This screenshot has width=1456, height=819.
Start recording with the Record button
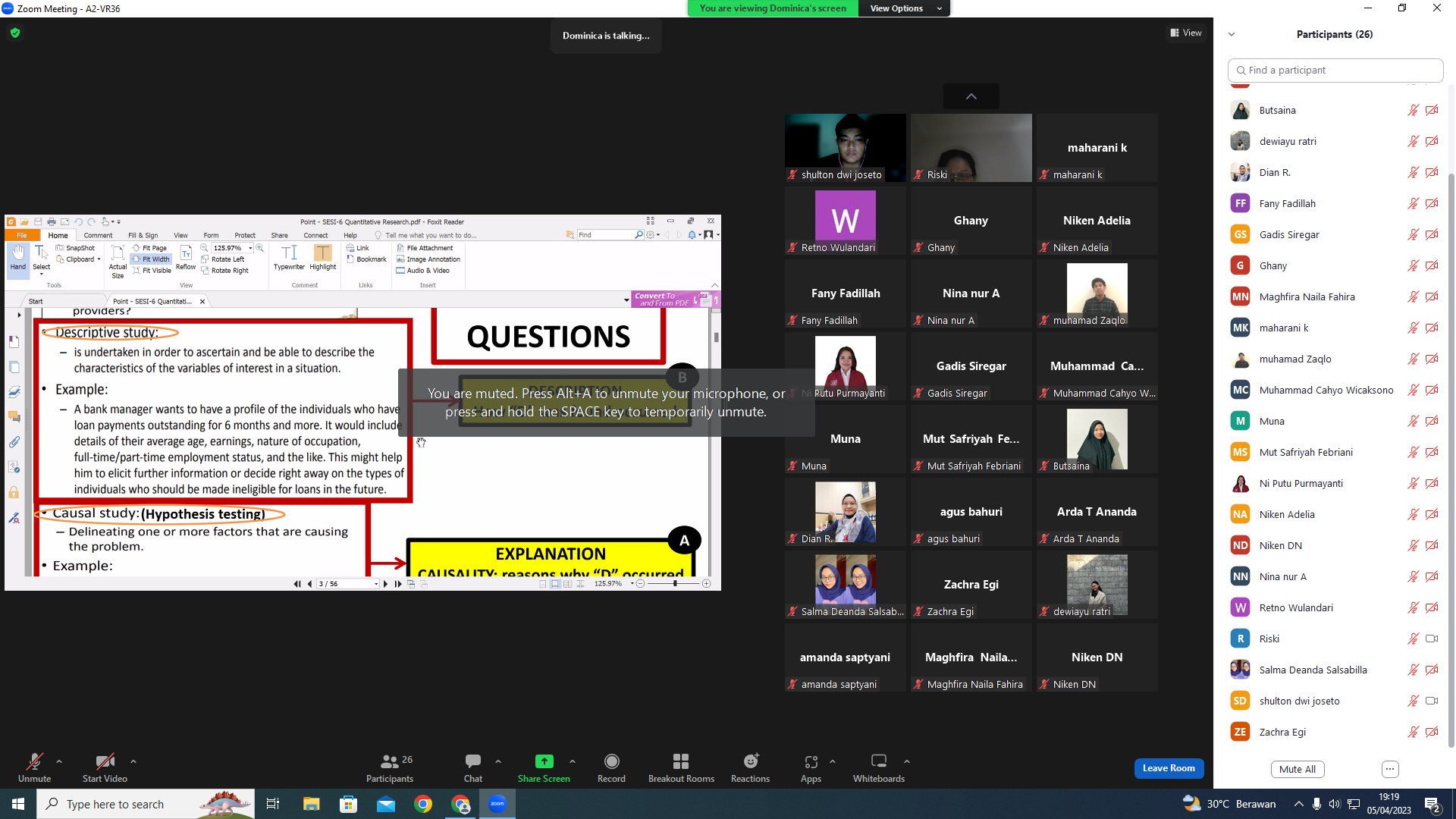611,767
